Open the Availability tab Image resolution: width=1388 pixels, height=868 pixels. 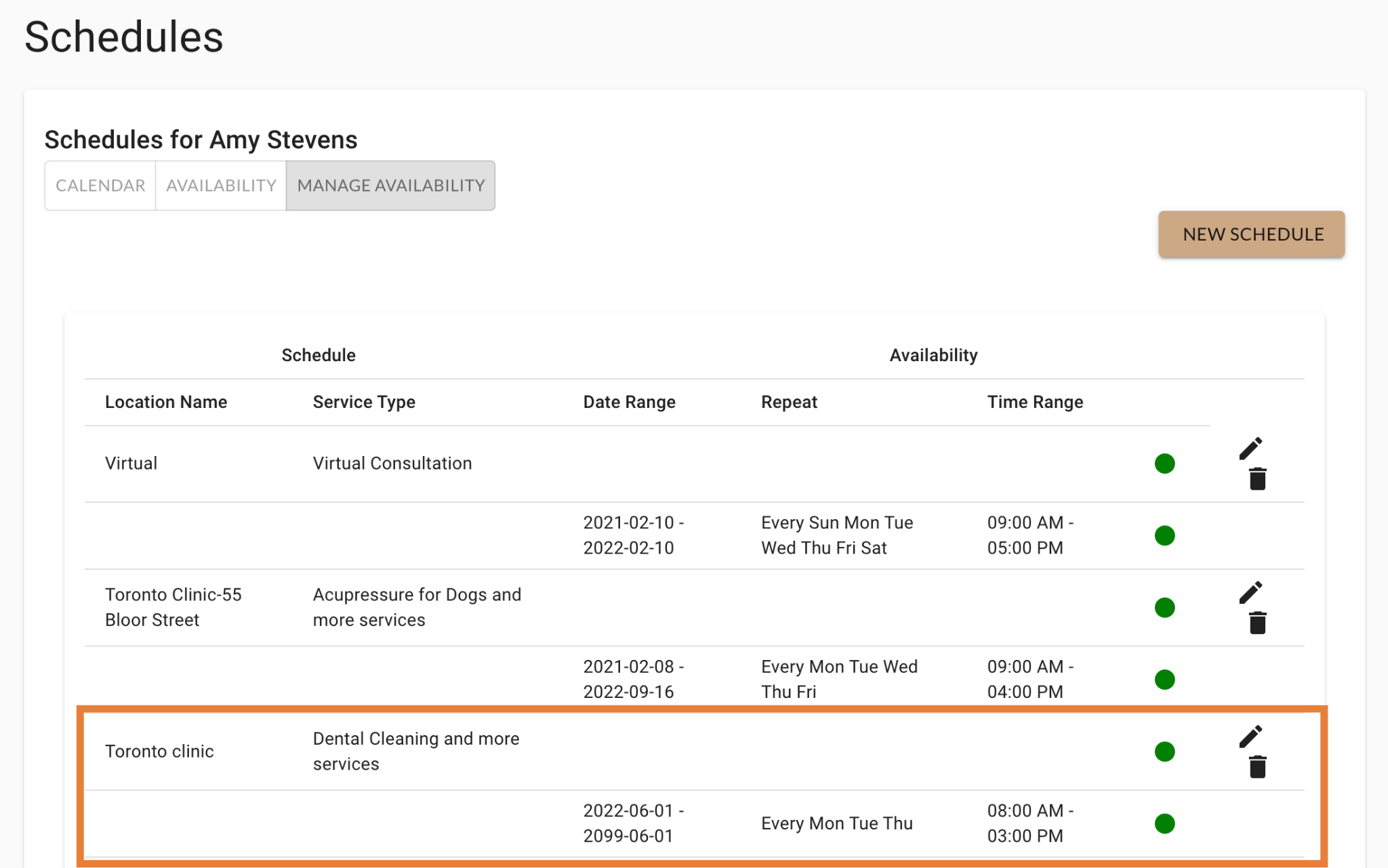[x=221, y=186]
